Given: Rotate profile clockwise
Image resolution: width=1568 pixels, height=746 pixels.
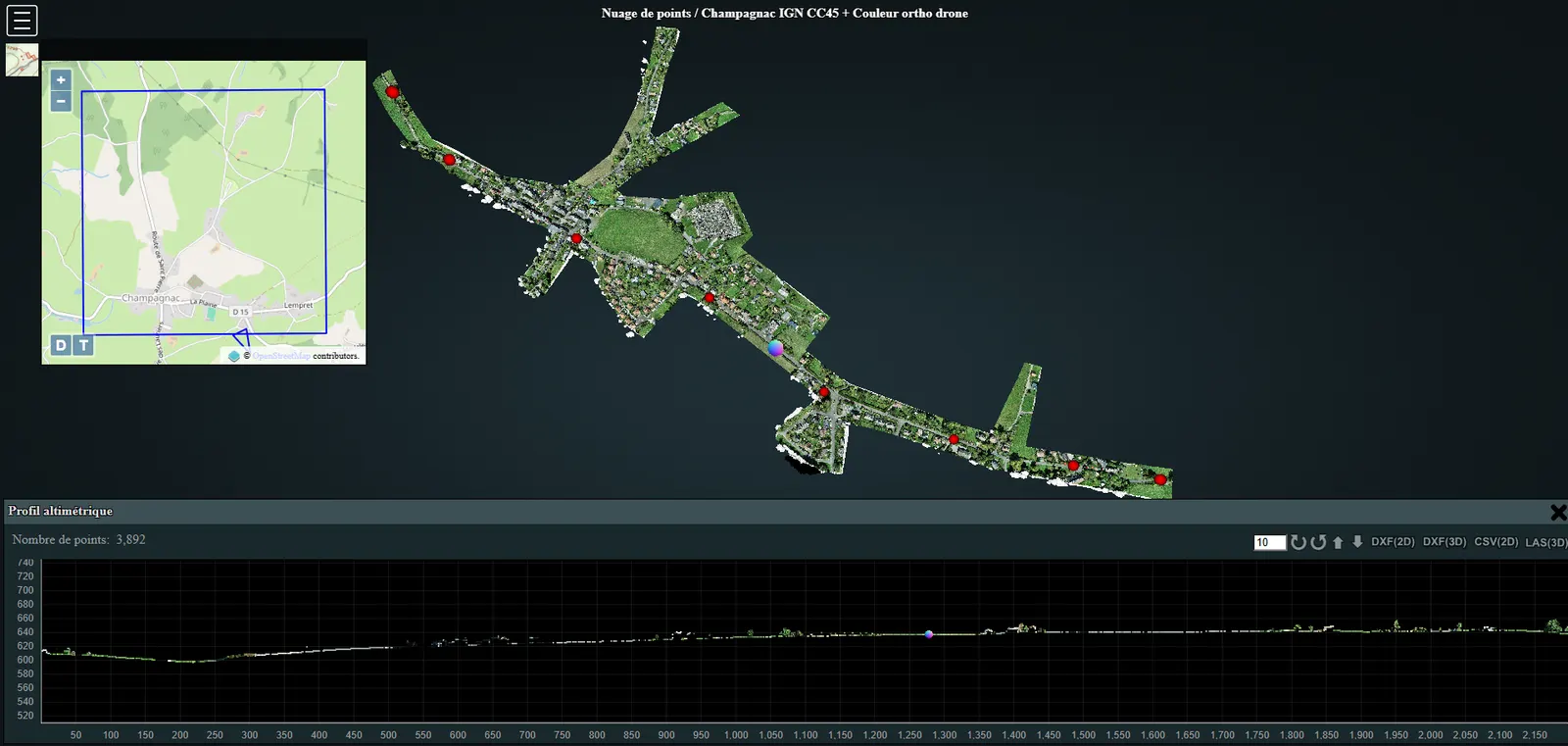Looking at the screenshot, I should point(1298,542).
